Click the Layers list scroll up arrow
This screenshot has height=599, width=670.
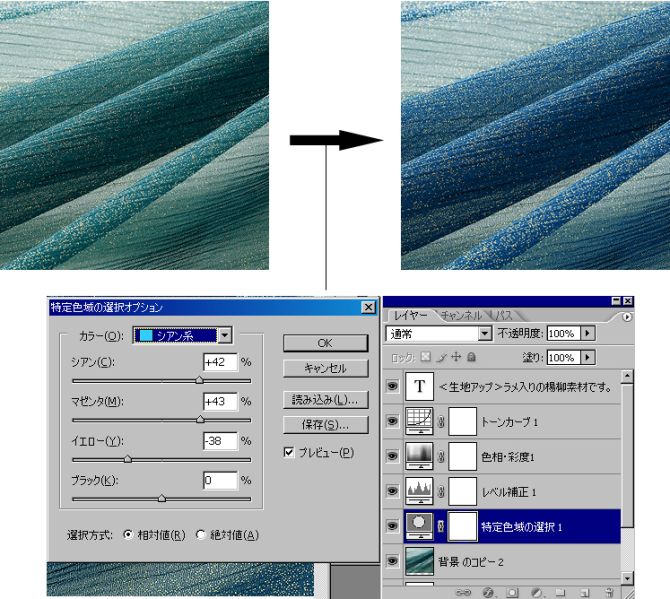(x=627, y=376)
